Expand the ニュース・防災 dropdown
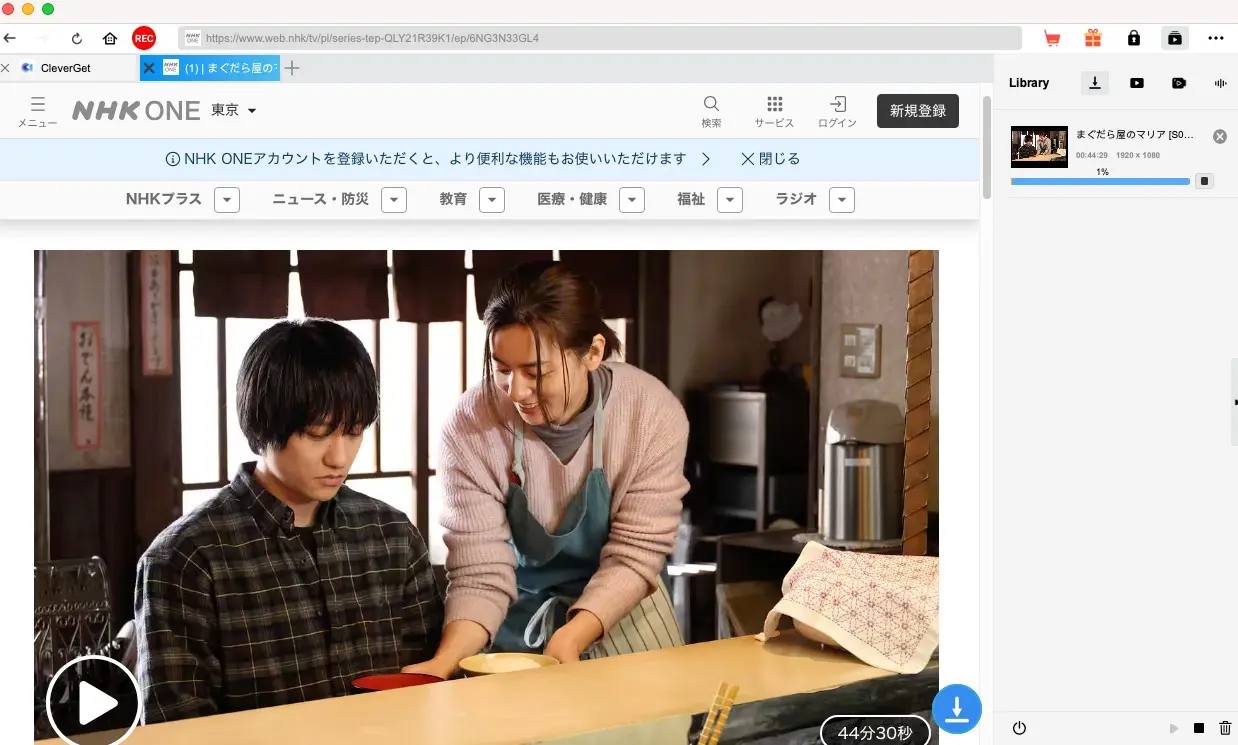This screenshot has width=1238, height=745. point(394,200)
